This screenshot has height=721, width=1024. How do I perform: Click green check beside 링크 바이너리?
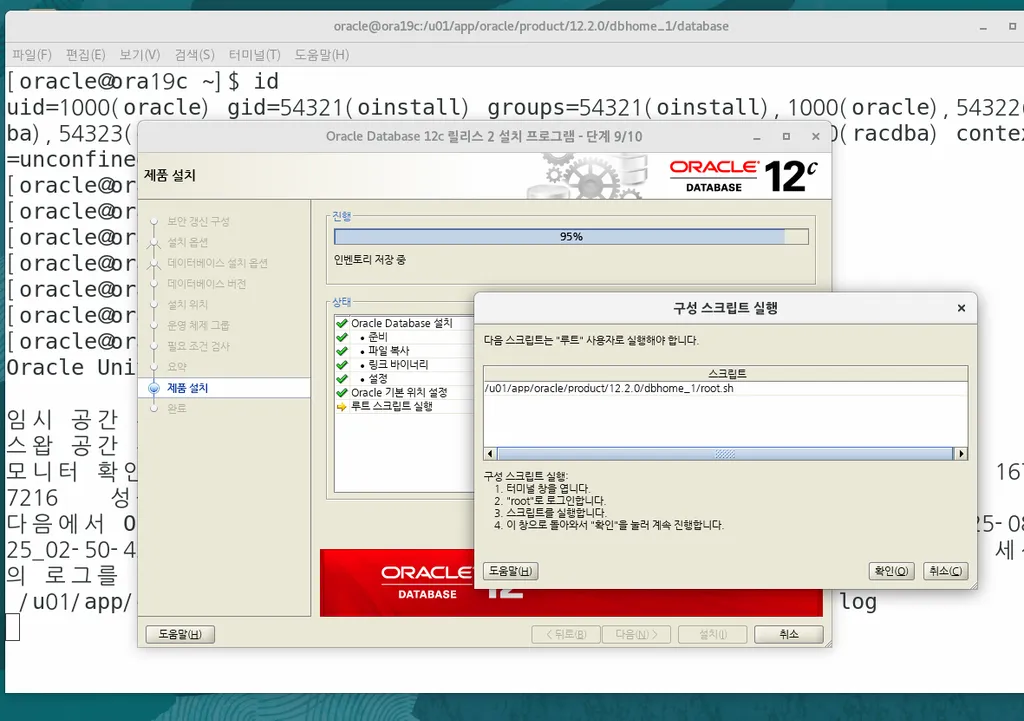pyautogui.click(x=342, y=365)
